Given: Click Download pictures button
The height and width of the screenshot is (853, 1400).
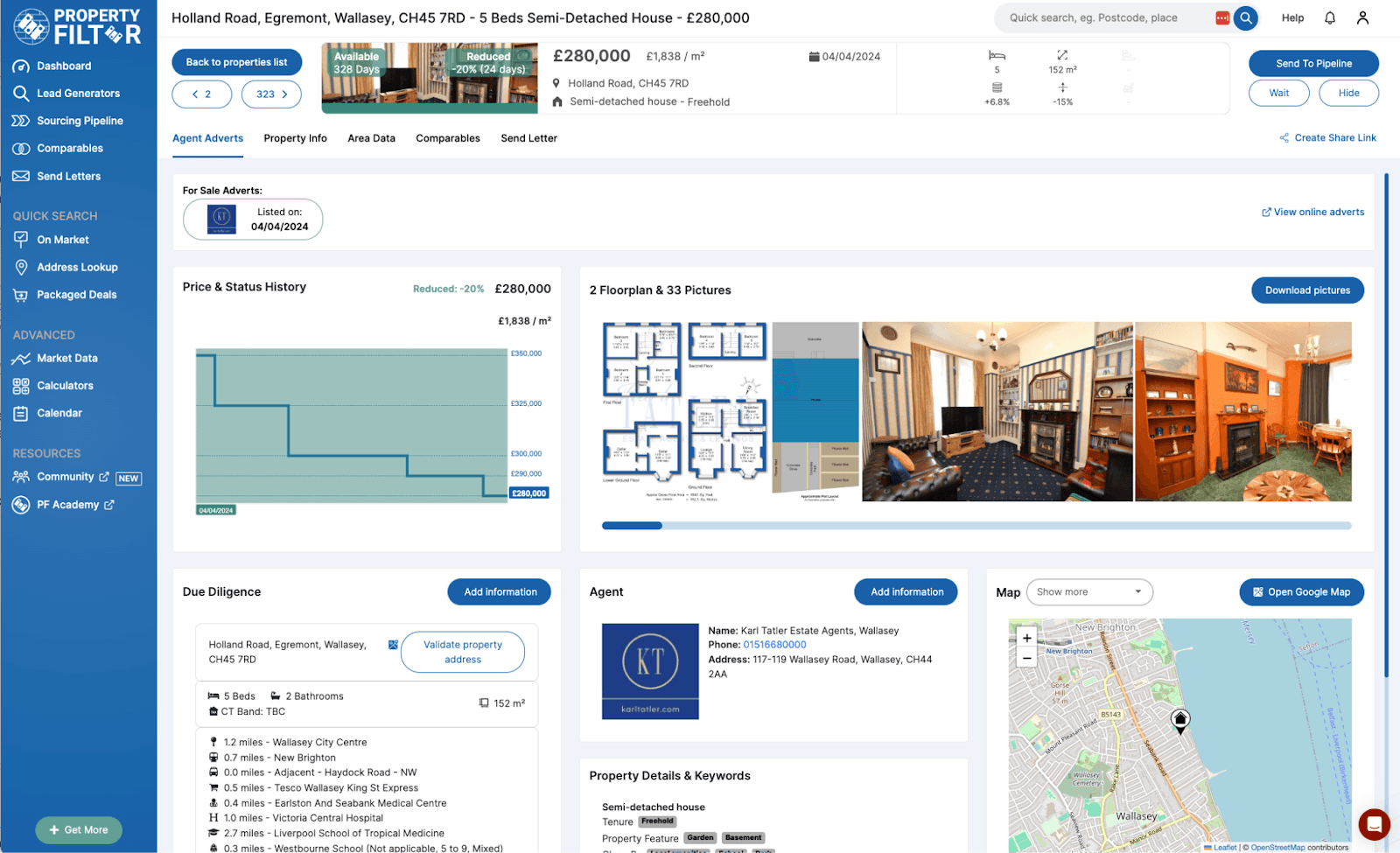Looking at the screenshot, I should click(1307, 290).
